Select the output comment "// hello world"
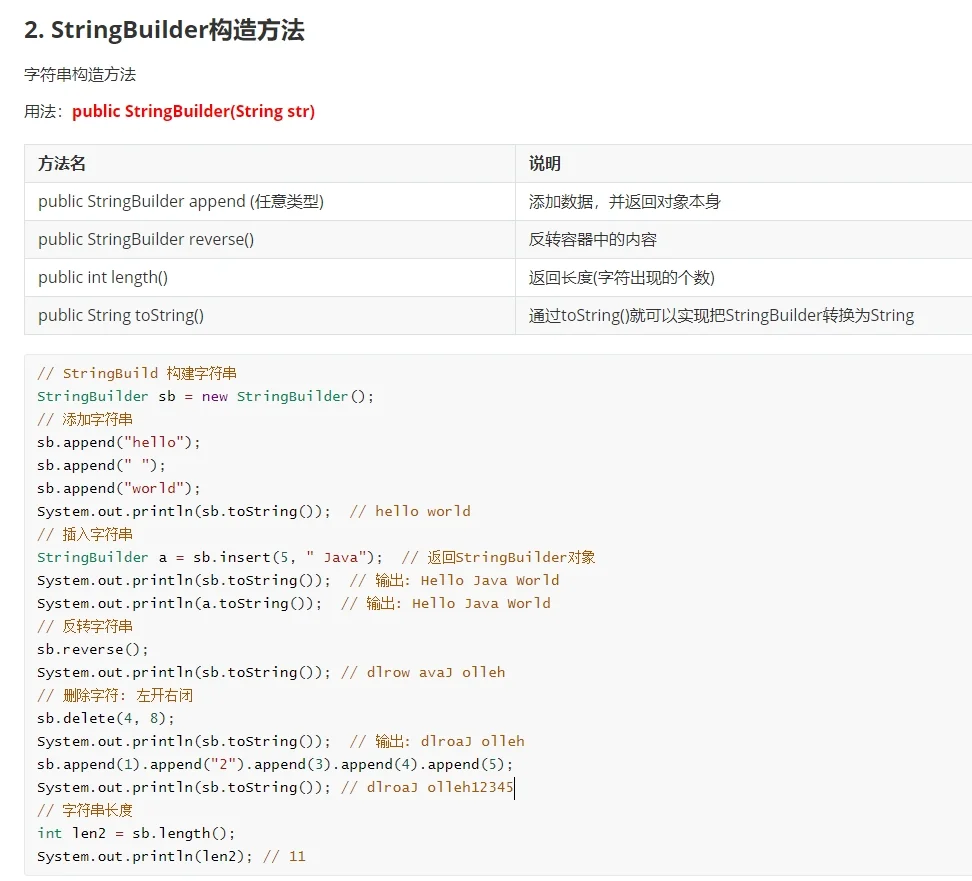Image resolution: width=972 pixels, height=881 pixels. 415,510
